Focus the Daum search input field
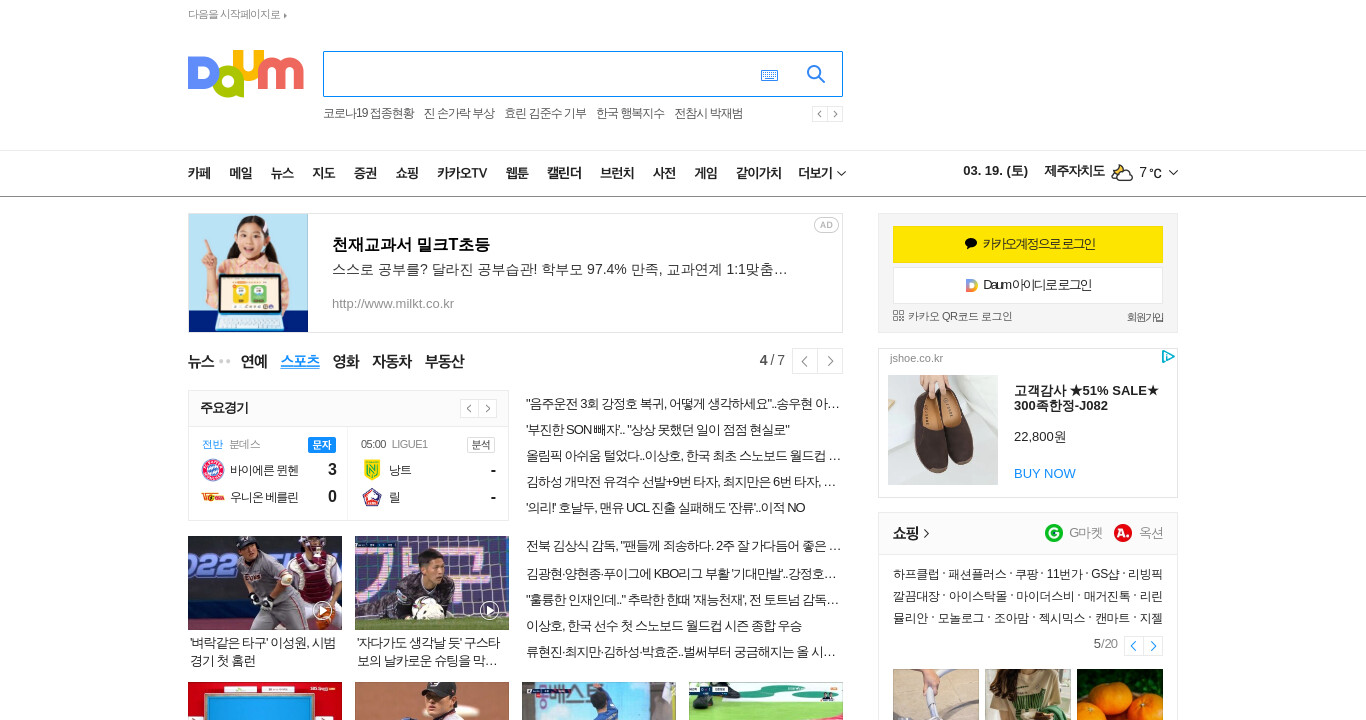 coord(540,74)
